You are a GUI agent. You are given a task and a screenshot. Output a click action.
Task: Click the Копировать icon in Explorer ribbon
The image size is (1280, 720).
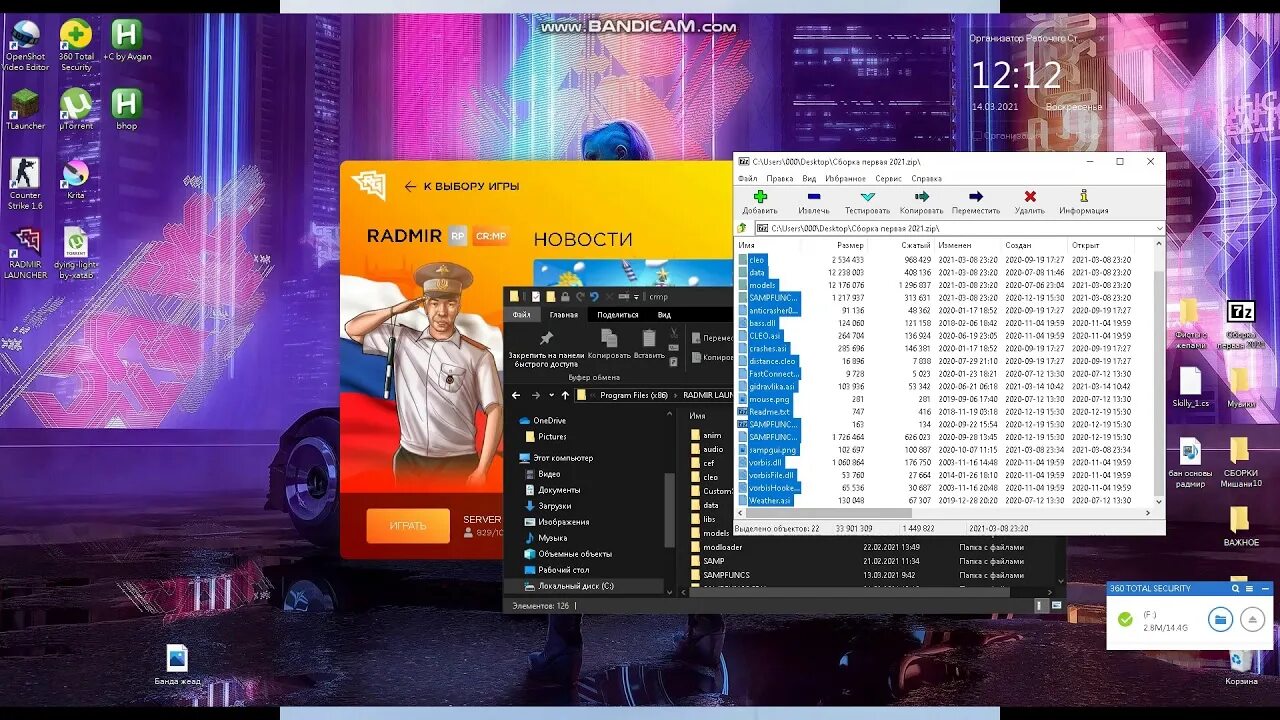point(609,339)
